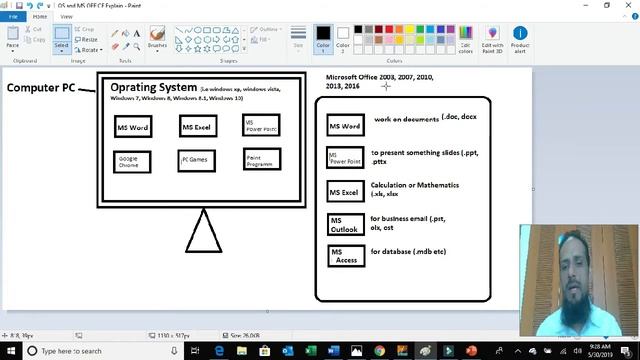Pick the Rounded rectangle shape

216,30
